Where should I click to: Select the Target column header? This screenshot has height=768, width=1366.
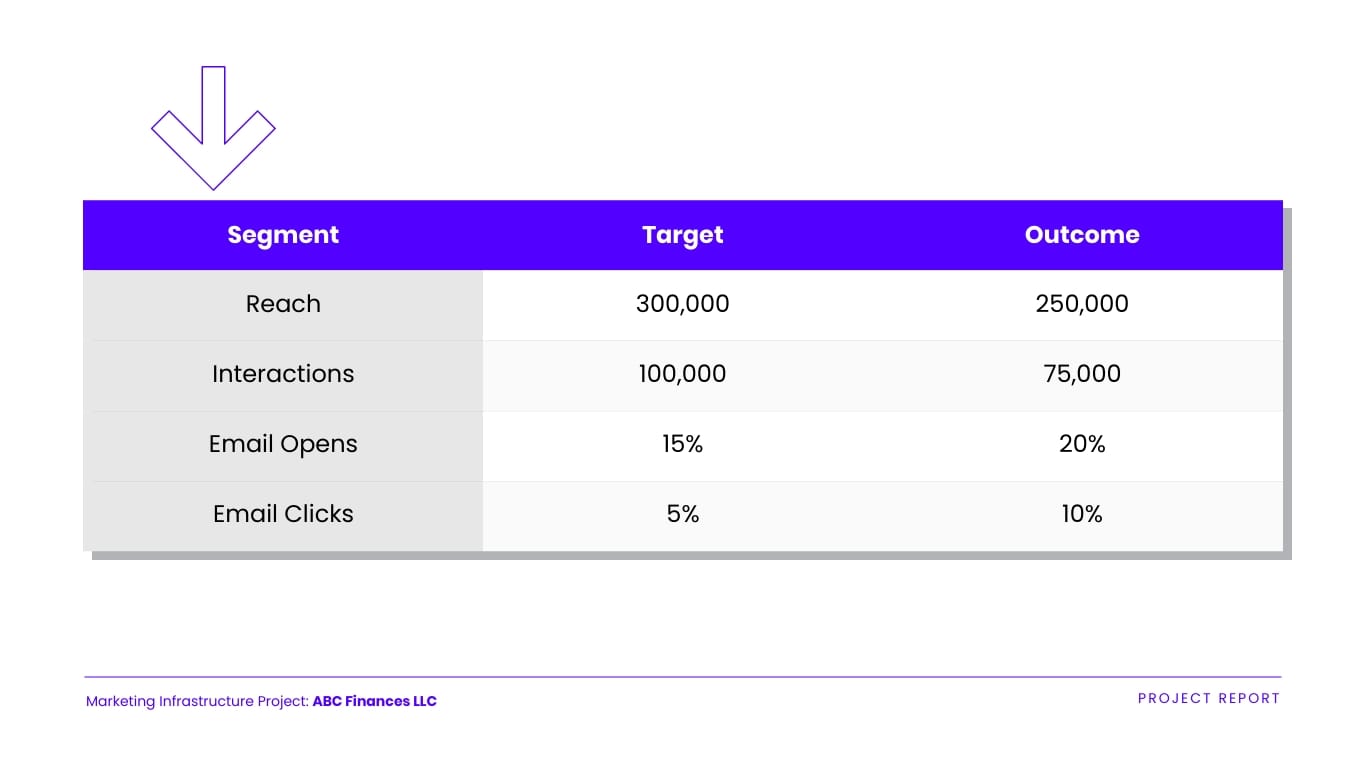(x=682, y=235)
